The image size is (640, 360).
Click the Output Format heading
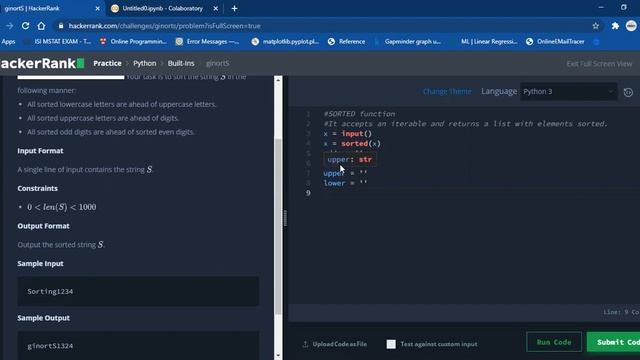click(x=43, y=226)
